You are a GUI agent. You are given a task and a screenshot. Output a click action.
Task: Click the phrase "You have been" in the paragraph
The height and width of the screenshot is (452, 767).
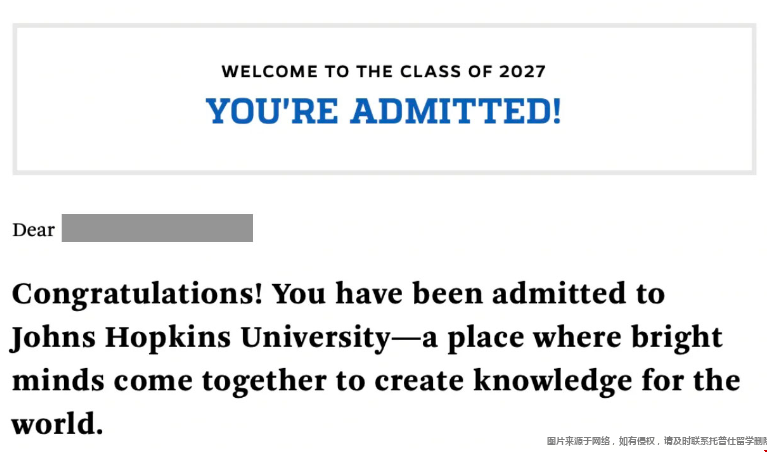click(378, 294)
